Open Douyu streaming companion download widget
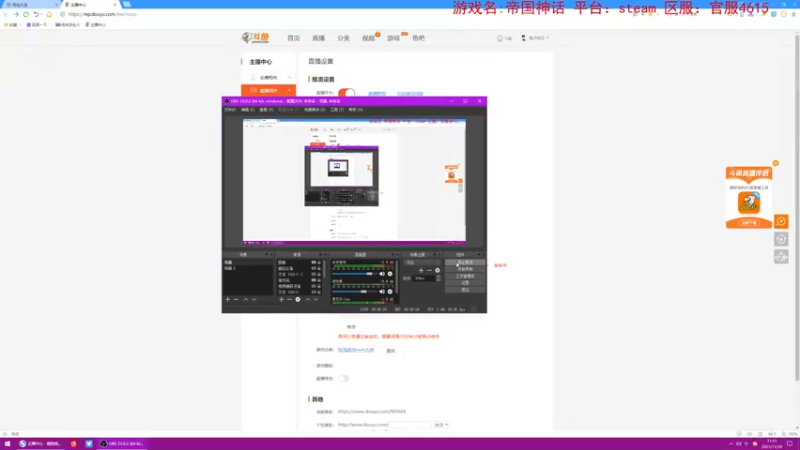The height and width of the screenshot is (450, 800). 749,197
